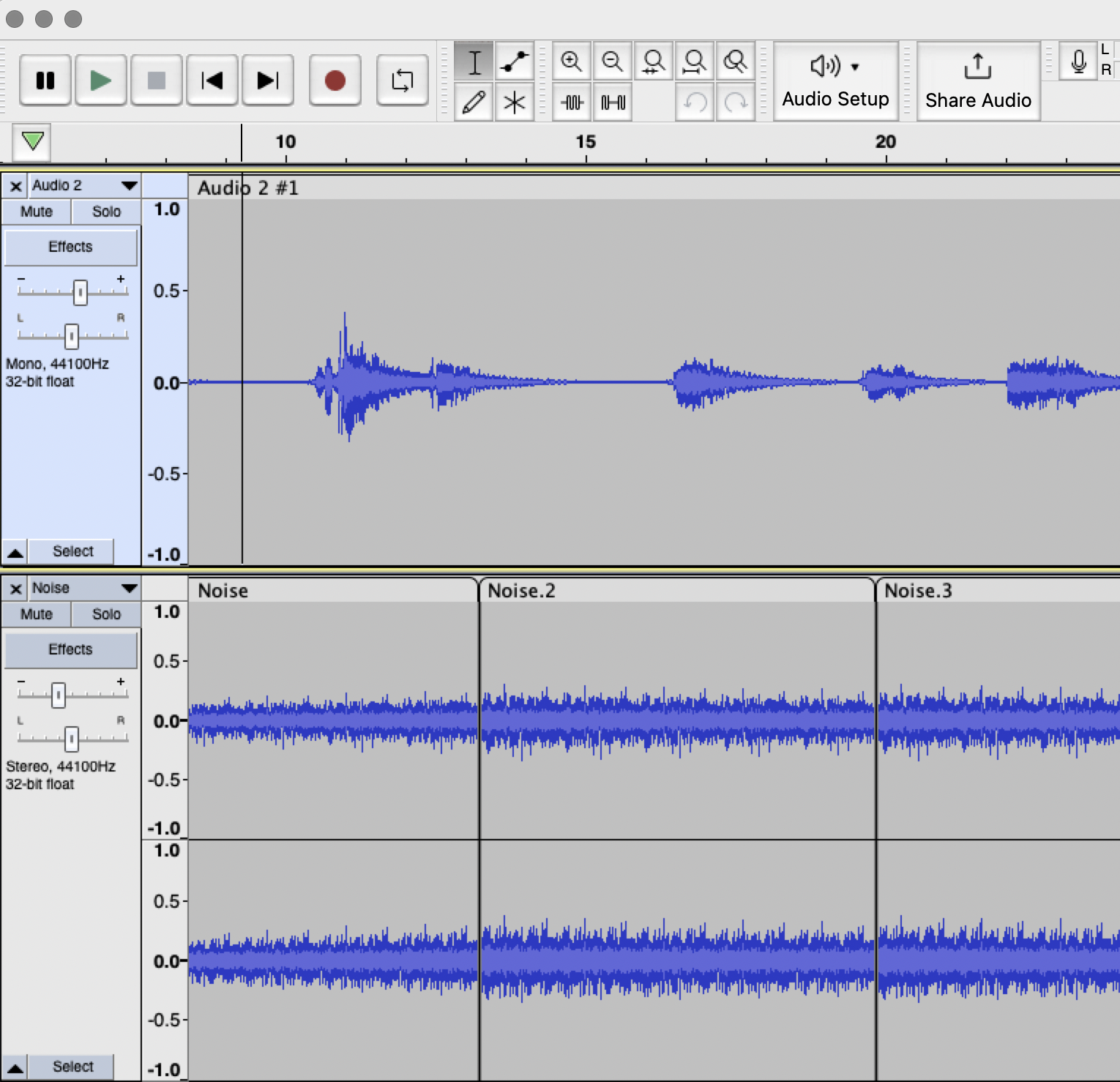Select the Envelope tool
Image resolution: width=1120 pixels, height=1082 pixels.
pos(515,61)
